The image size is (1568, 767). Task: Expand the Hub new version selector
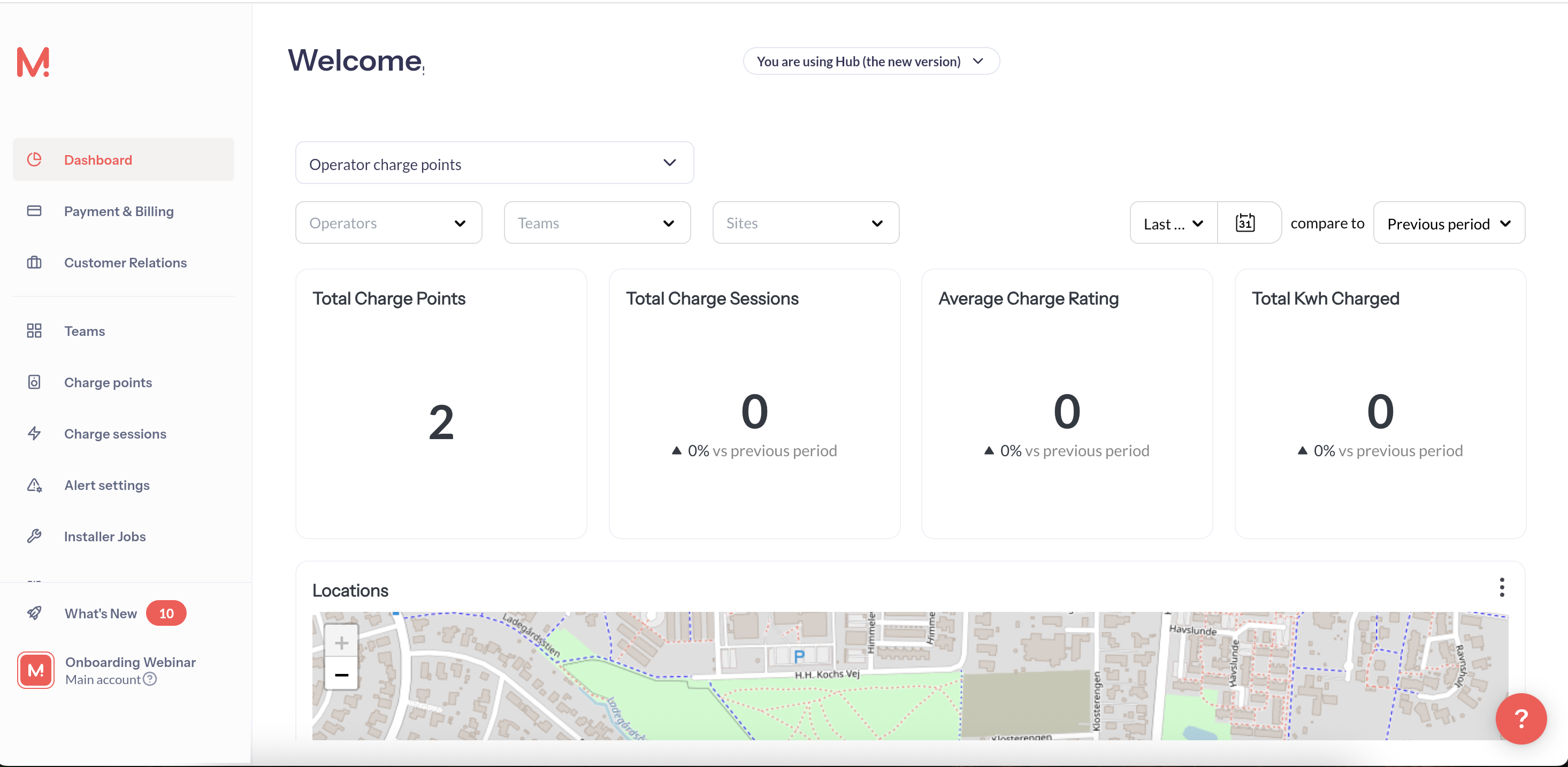pos(870,62)
